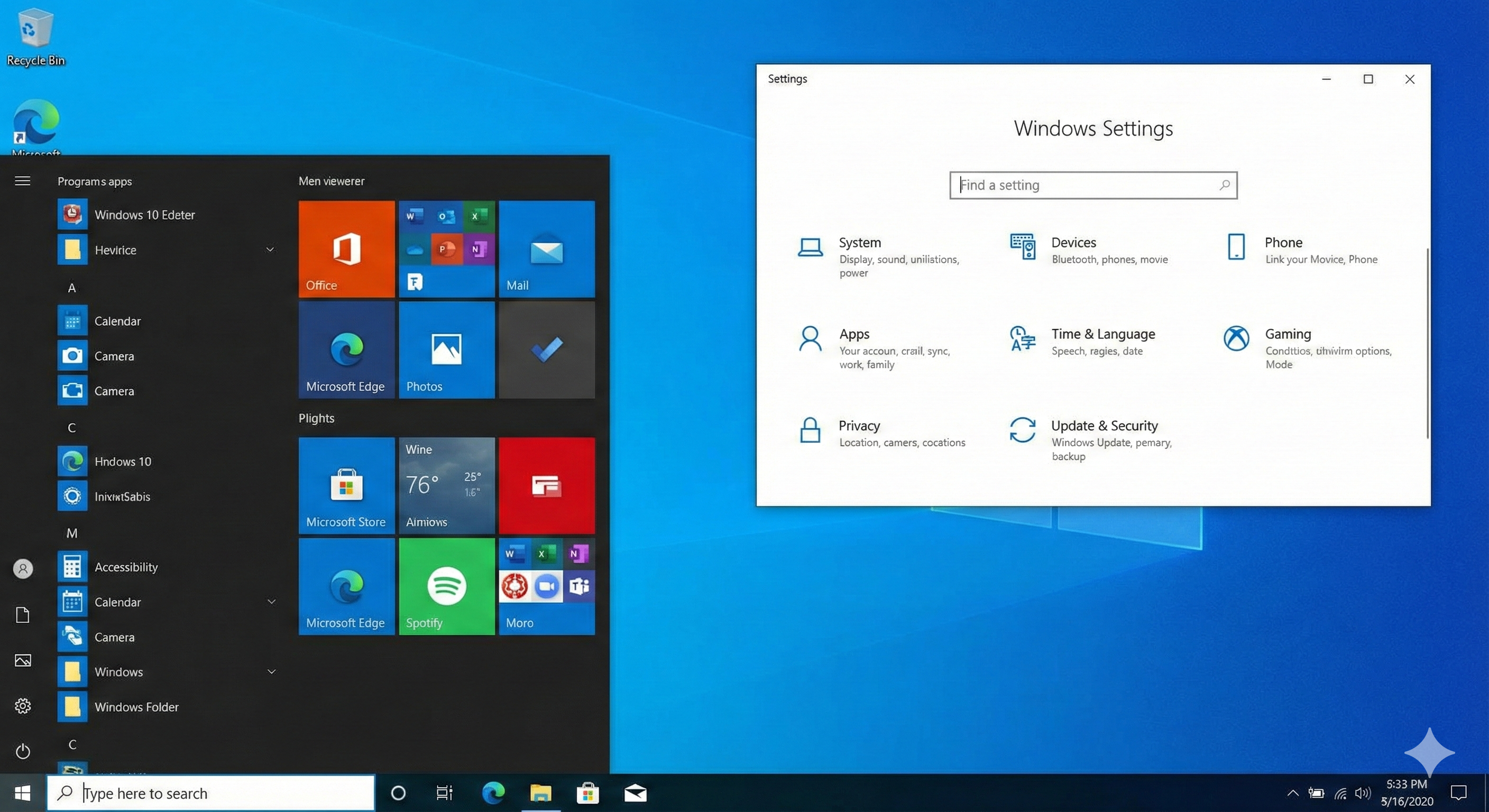Screen dimensions: 1489x812
Task: Expand the Hevlrice folder in app list
Action: [270, 250]
